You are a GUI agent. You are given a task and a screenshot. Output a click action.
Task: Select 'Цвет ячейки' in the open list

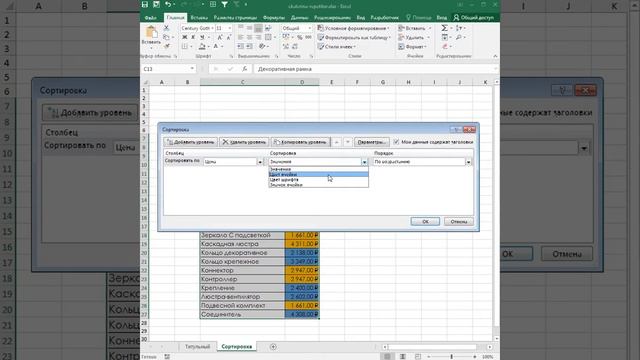318,174
